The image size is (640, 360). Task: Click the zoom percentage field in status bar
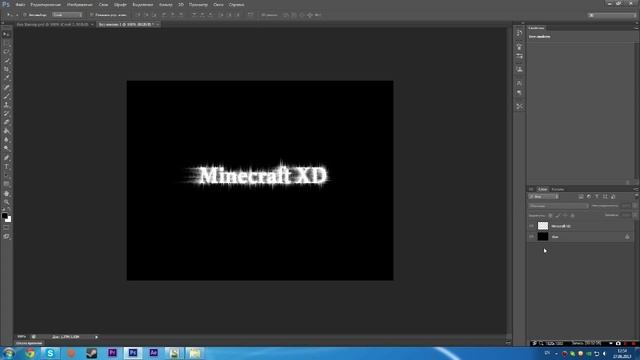coord(22,337)
